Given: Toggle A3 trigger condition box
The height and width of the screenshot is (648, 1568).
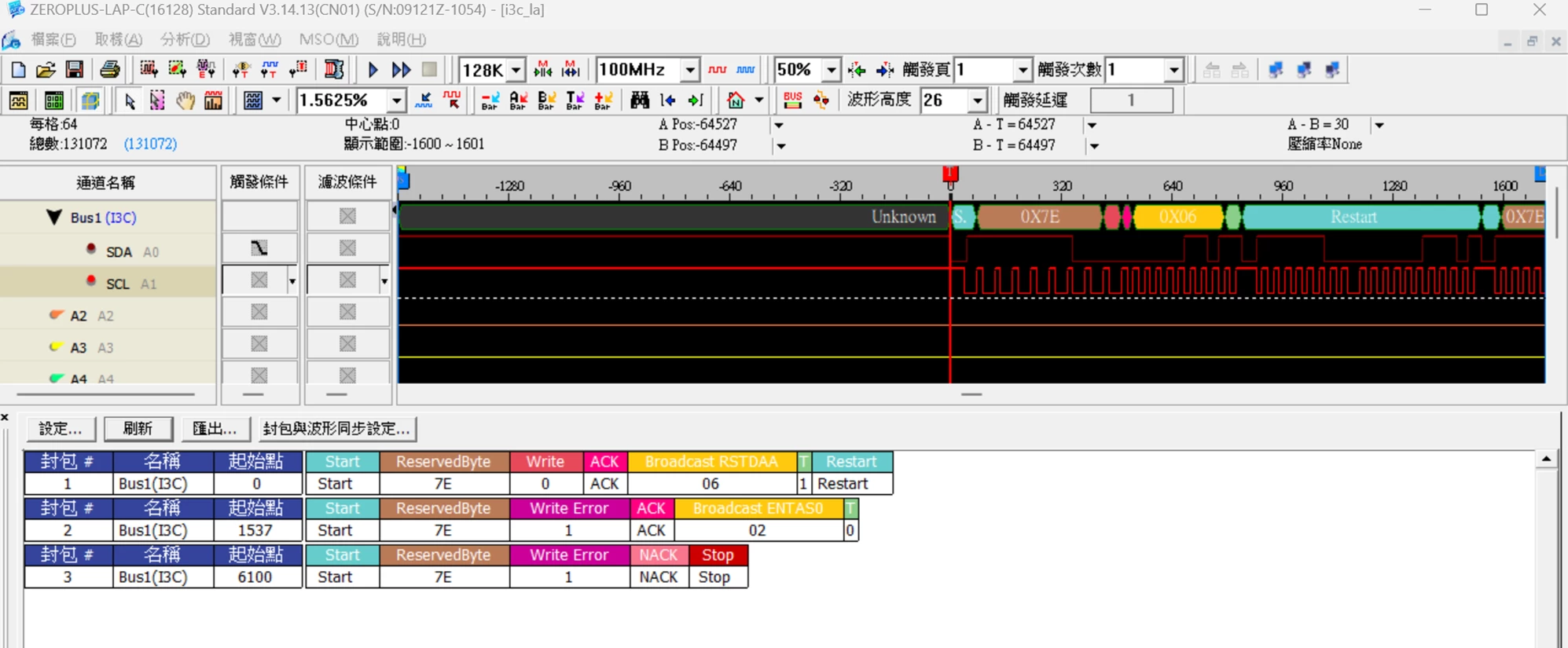Looking at the screenshot, I should pos(259,344).
